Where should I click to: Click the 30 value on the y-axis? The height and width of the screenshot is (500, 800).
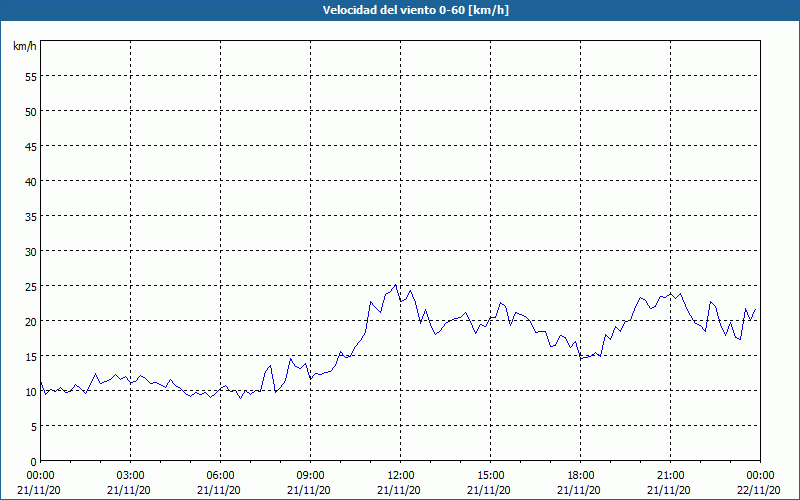[31, 252]
